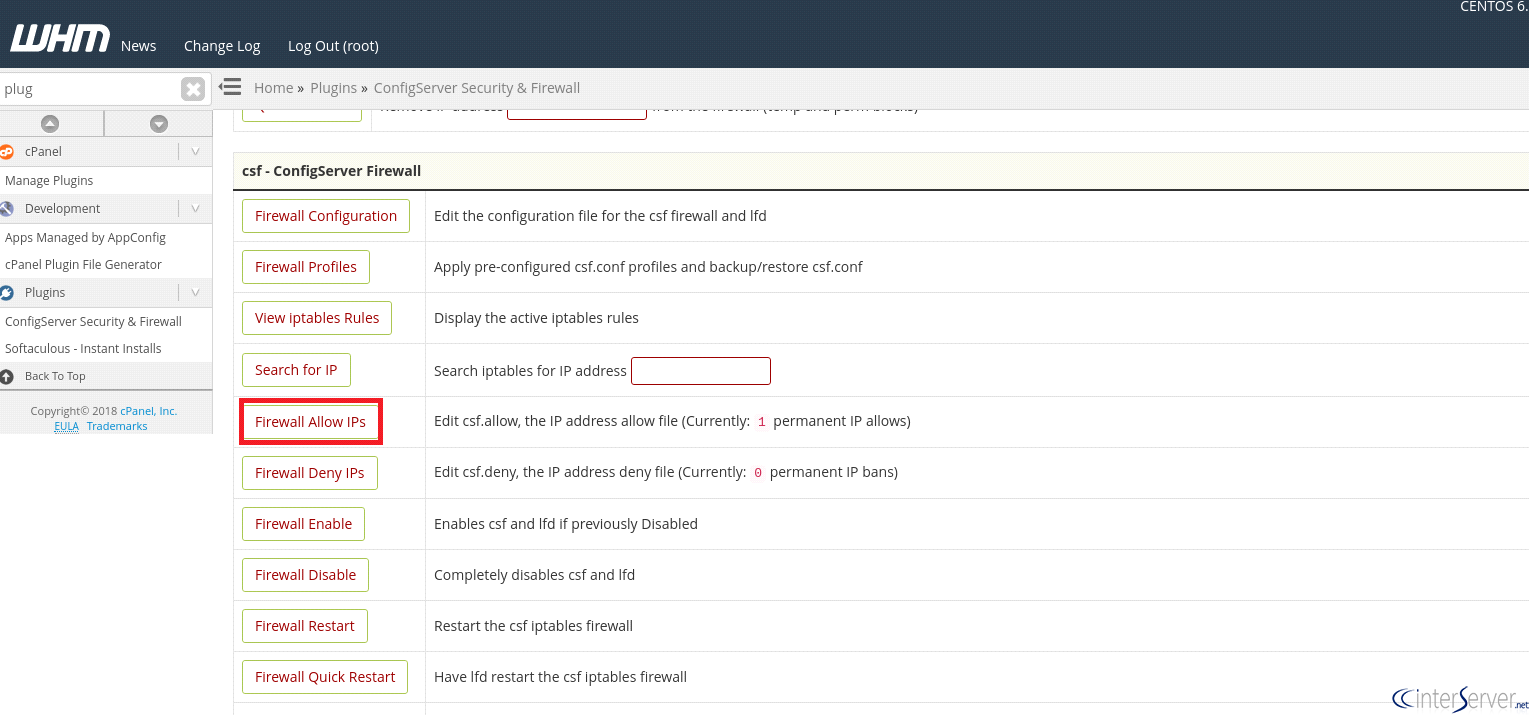Click the Back To Top link text
Viewport: 1529px width, 715px height.
point(55,377)
